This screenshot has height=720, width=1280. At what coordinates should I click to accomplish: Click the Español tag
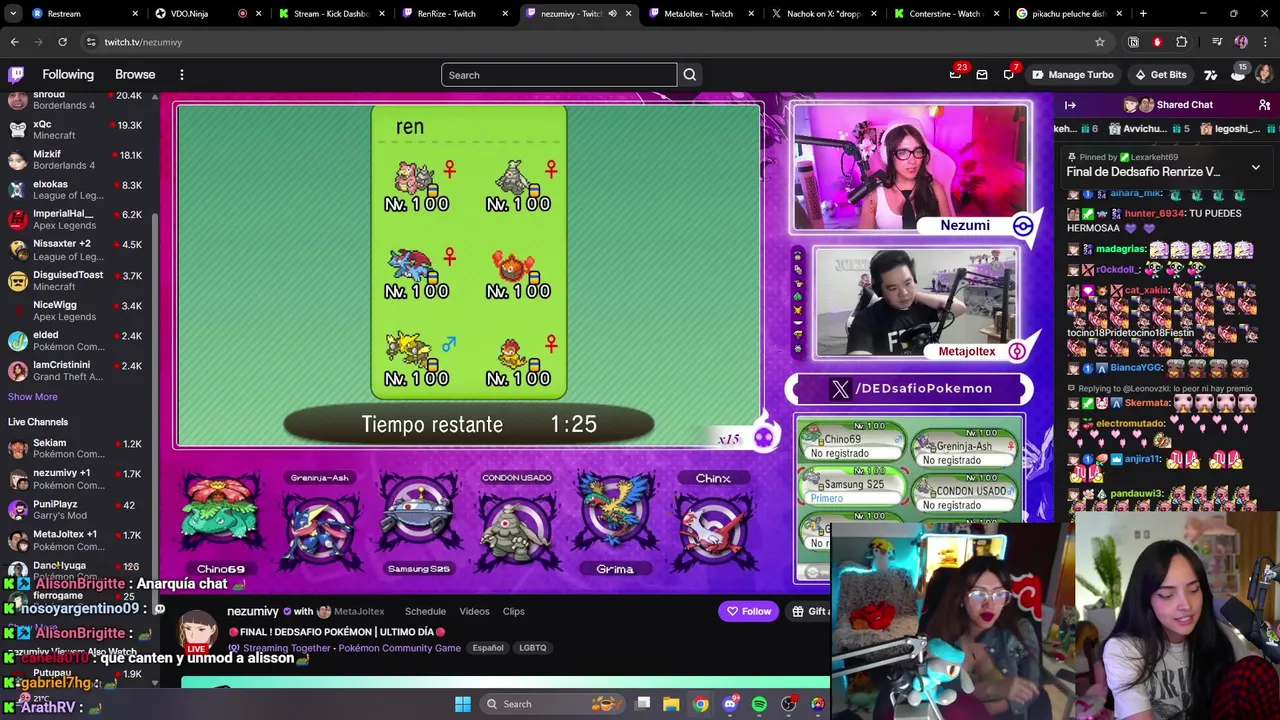point(488,648)
